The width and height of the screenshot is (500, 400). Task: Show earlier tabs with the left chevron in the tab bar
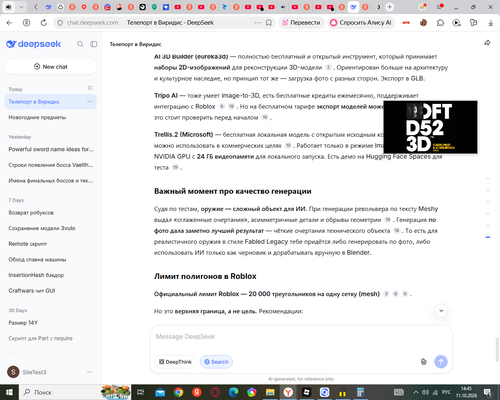pyautogui.click(x=36, y=7)
